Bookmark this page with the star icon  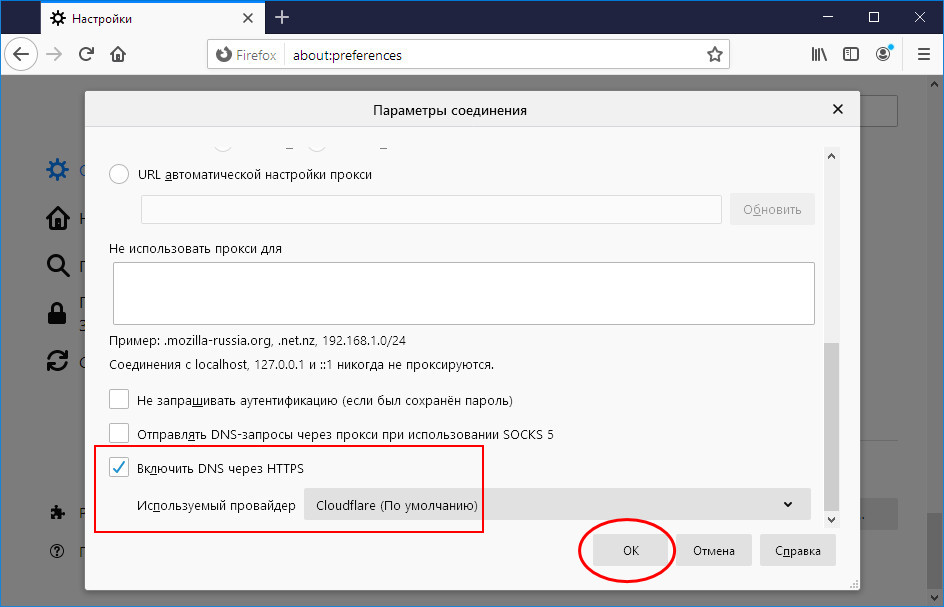click(x=715, y=54)
